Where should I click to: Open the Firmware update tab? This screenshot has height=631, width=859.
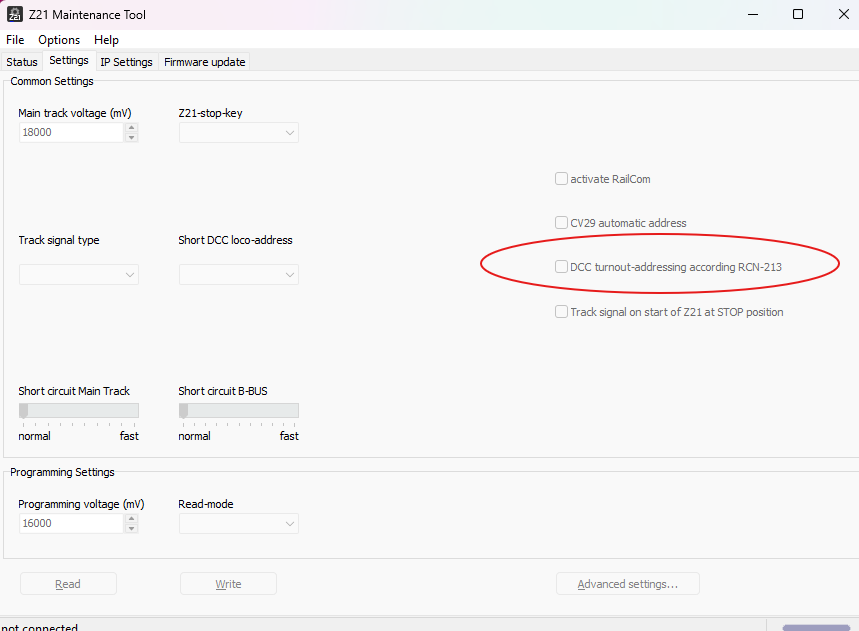point(205,62)
